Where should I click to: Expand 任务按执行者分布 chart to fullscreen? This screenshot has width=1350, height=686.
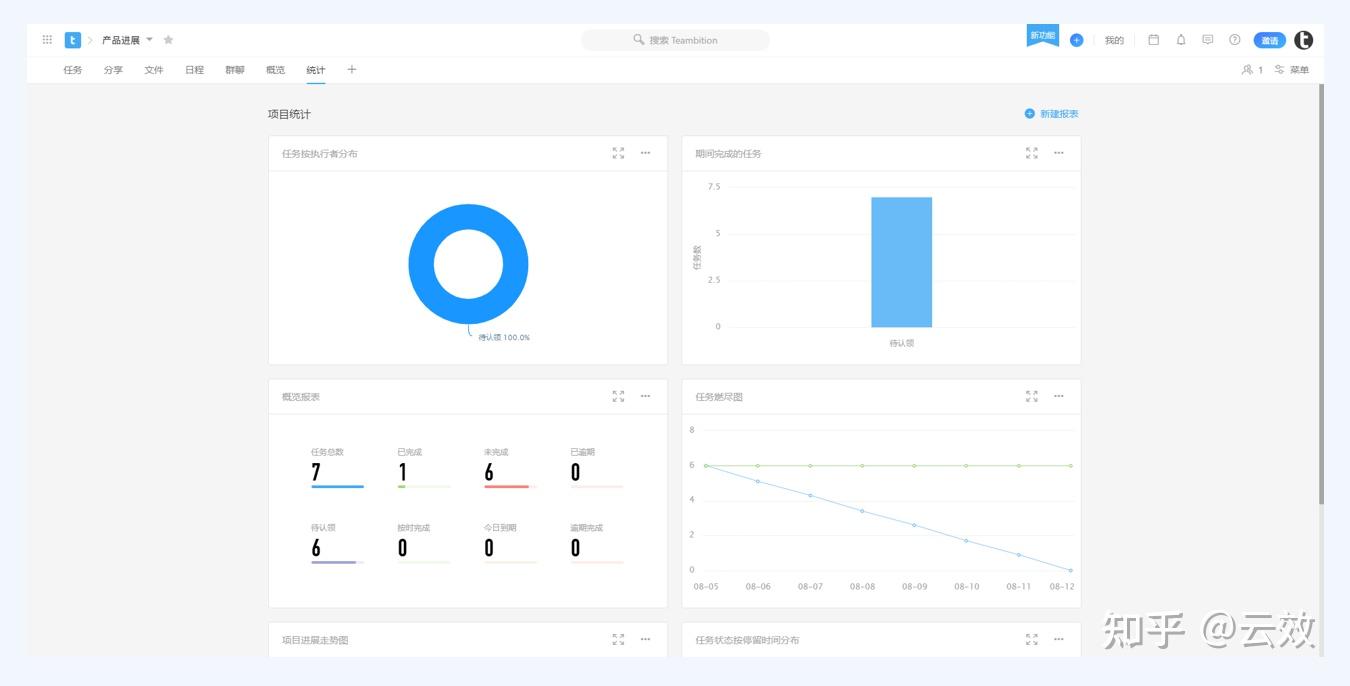tap(618, 153)
